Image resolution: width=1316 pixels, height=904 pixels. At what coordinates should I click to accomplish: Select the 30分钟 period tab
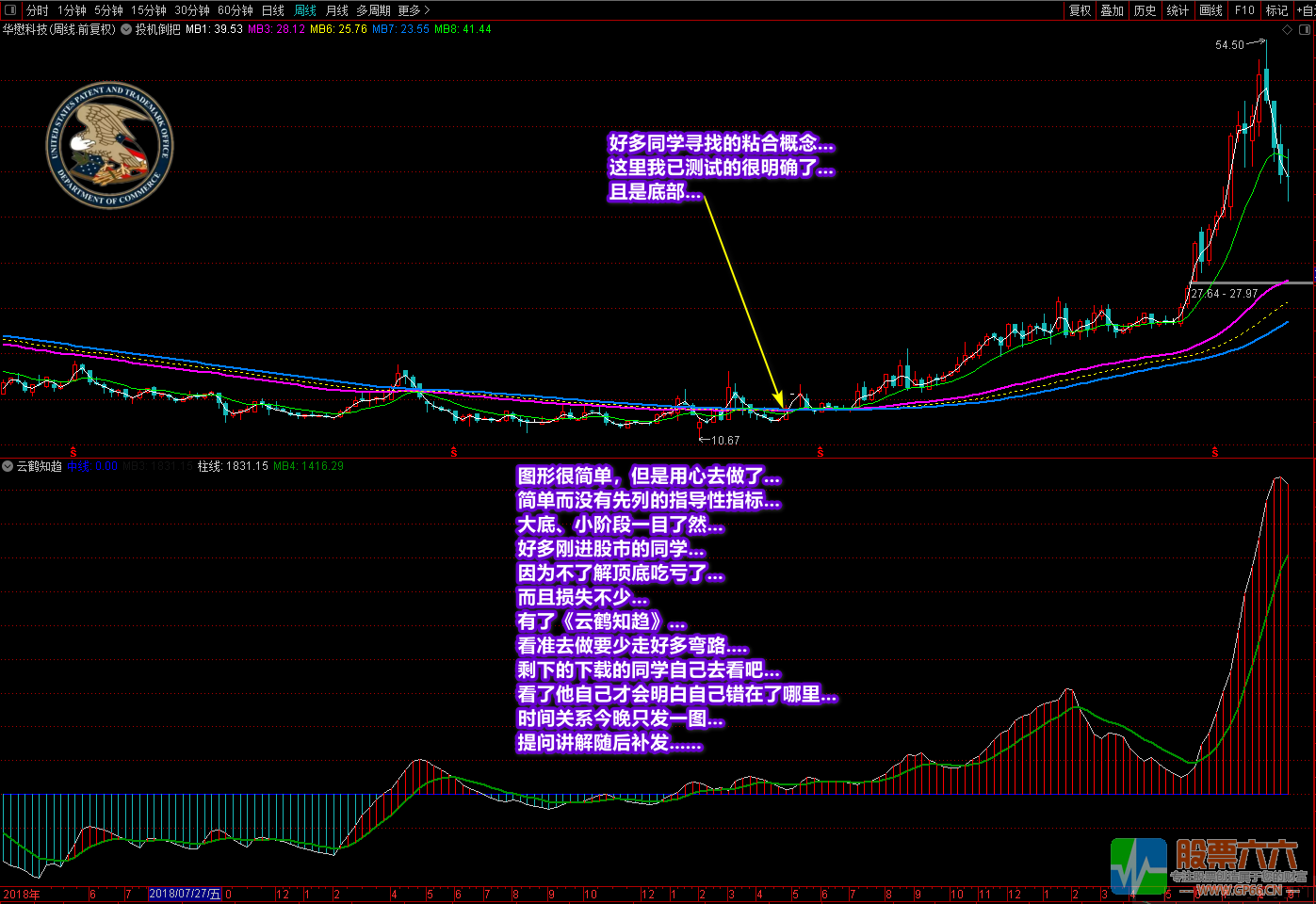point(192,10)
